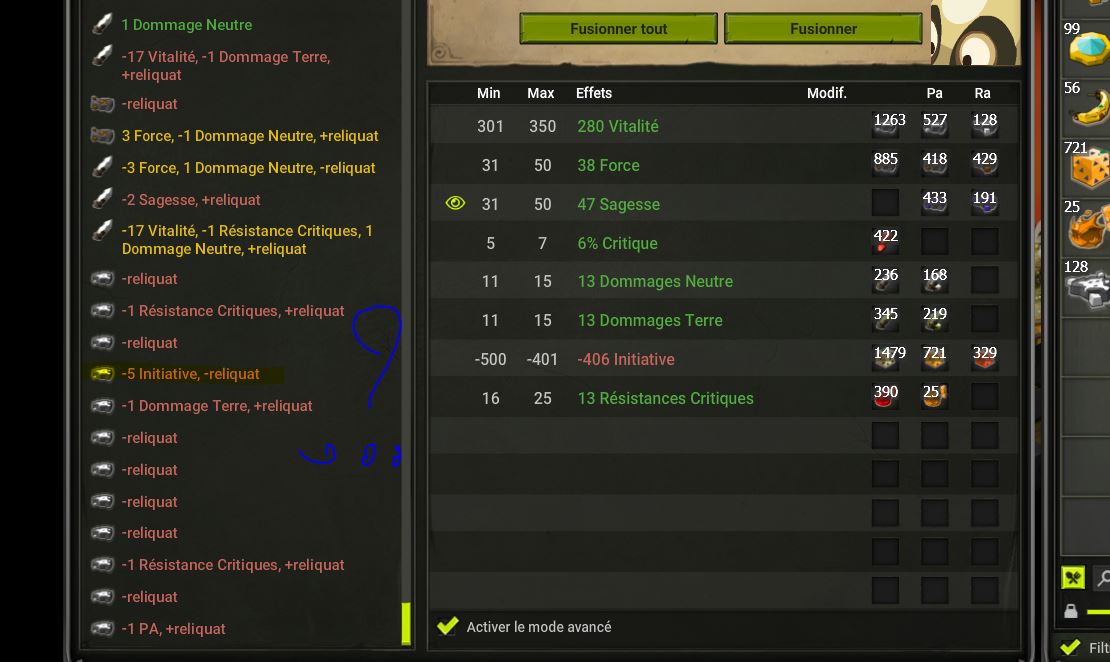
Task: Pick the Initiative rune with quantity 1479
Action: click(886, 358)
